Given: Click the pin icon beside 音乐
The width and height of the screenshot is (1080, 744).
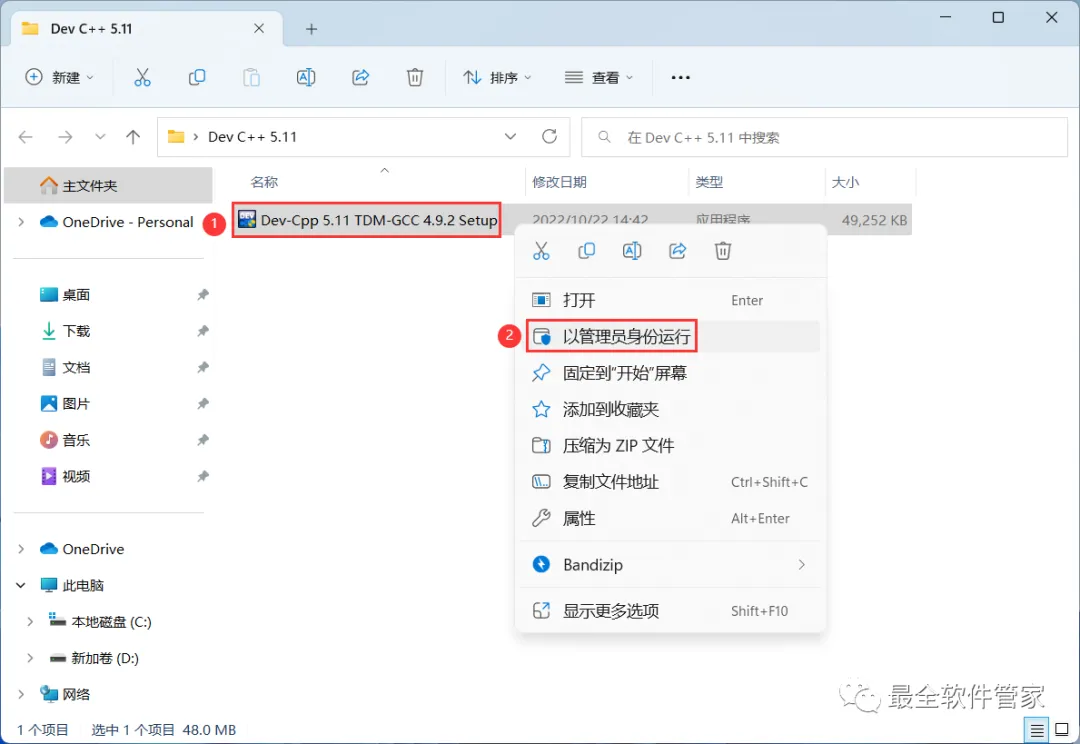Looking at the screenshot, I should (202, 440).
